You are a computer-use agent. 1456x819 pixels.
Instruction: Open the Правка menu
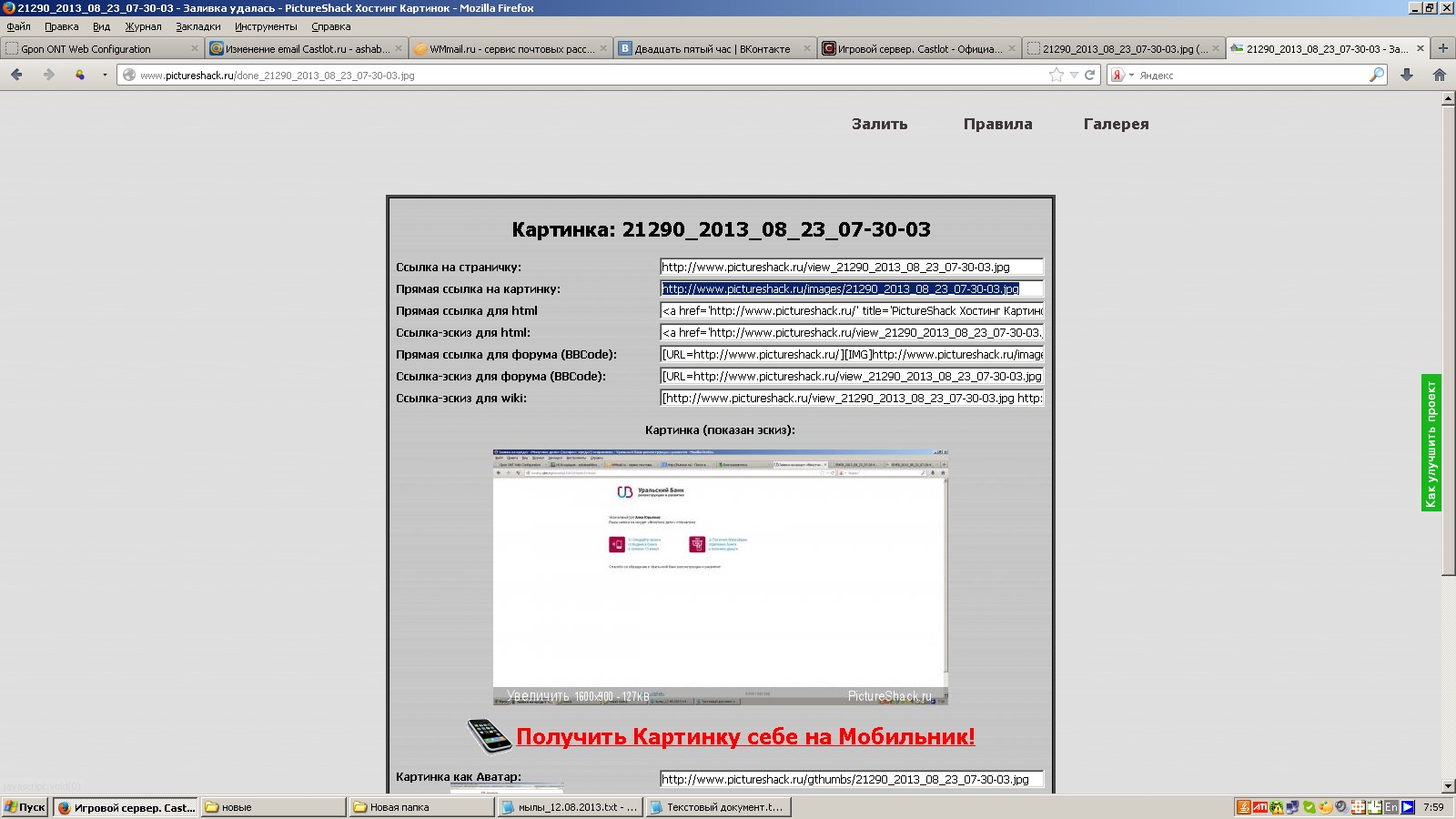pyautogui.click(x=62, y=26)
